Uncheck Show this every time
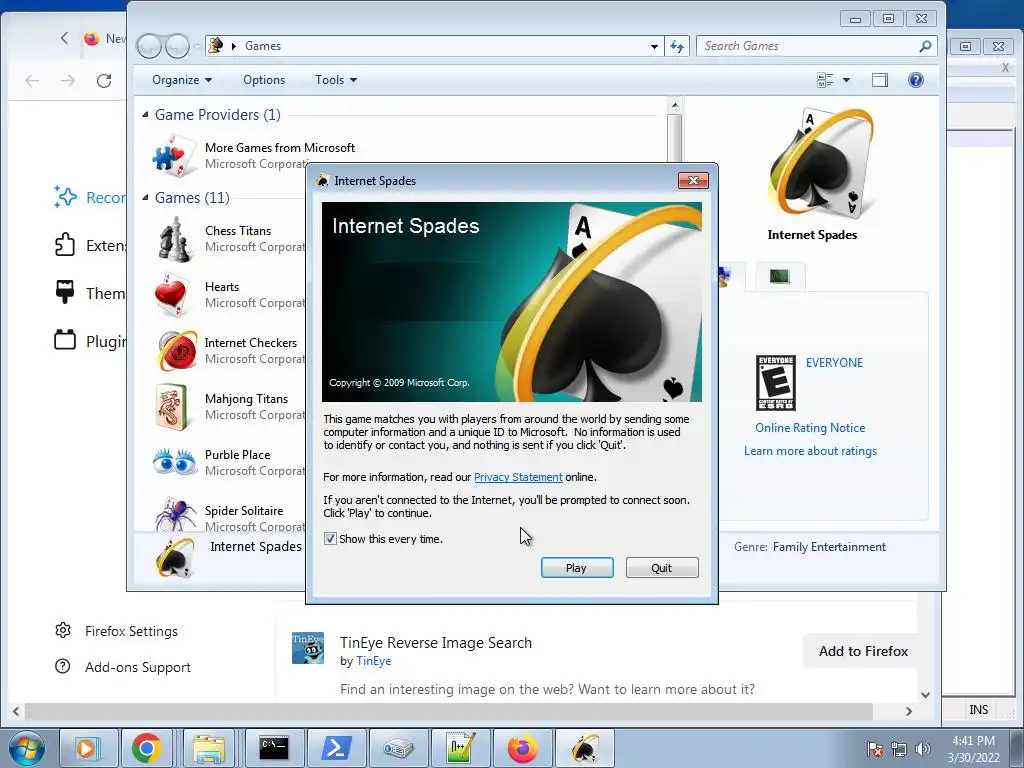Image resolution: width=1024 pixels, height=768 pixels. 330,539
